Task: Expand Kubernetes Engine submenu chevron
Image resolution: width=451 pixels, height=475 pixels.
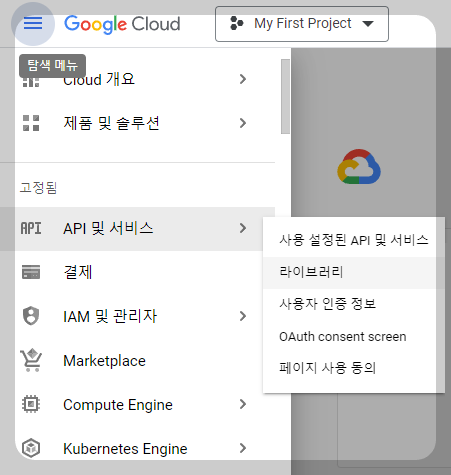Action: pyautogui.click(x=243, y=448)
